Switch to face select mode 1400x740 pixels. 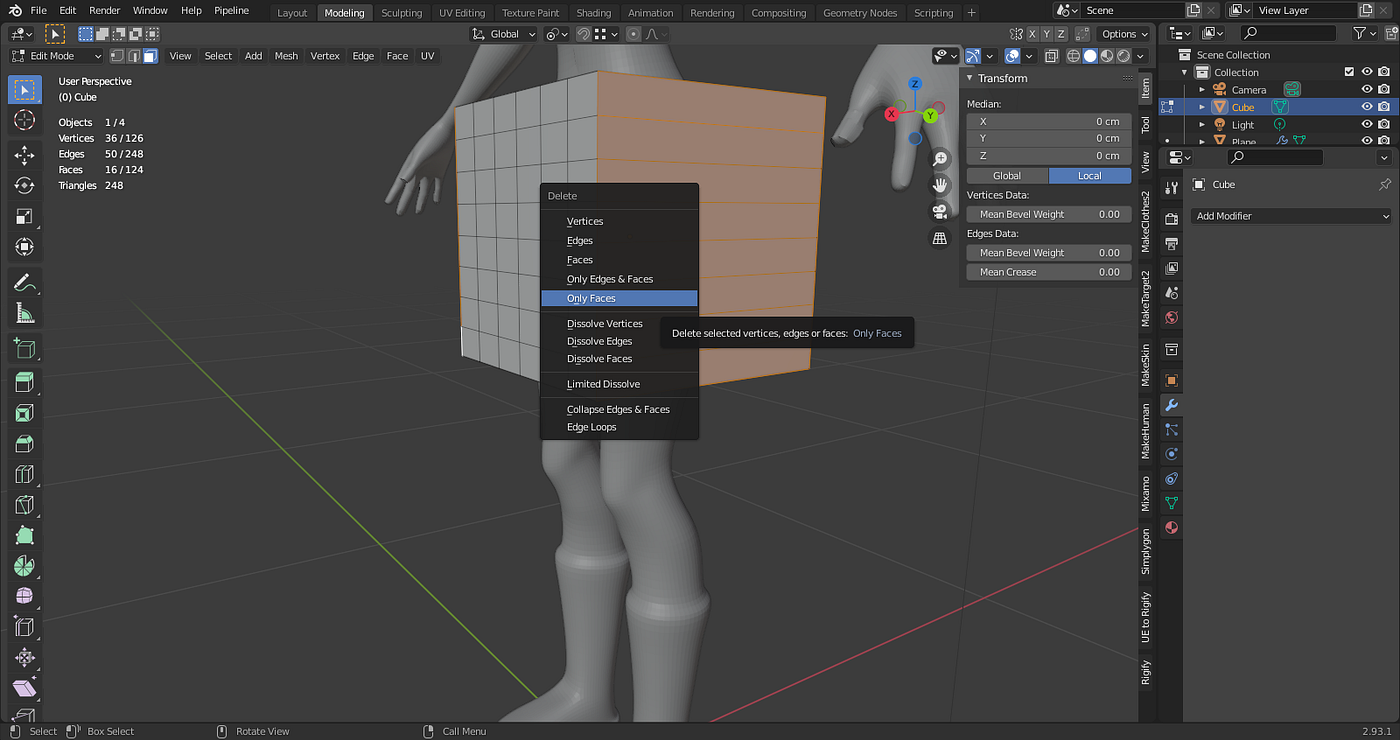pos(150,56)
